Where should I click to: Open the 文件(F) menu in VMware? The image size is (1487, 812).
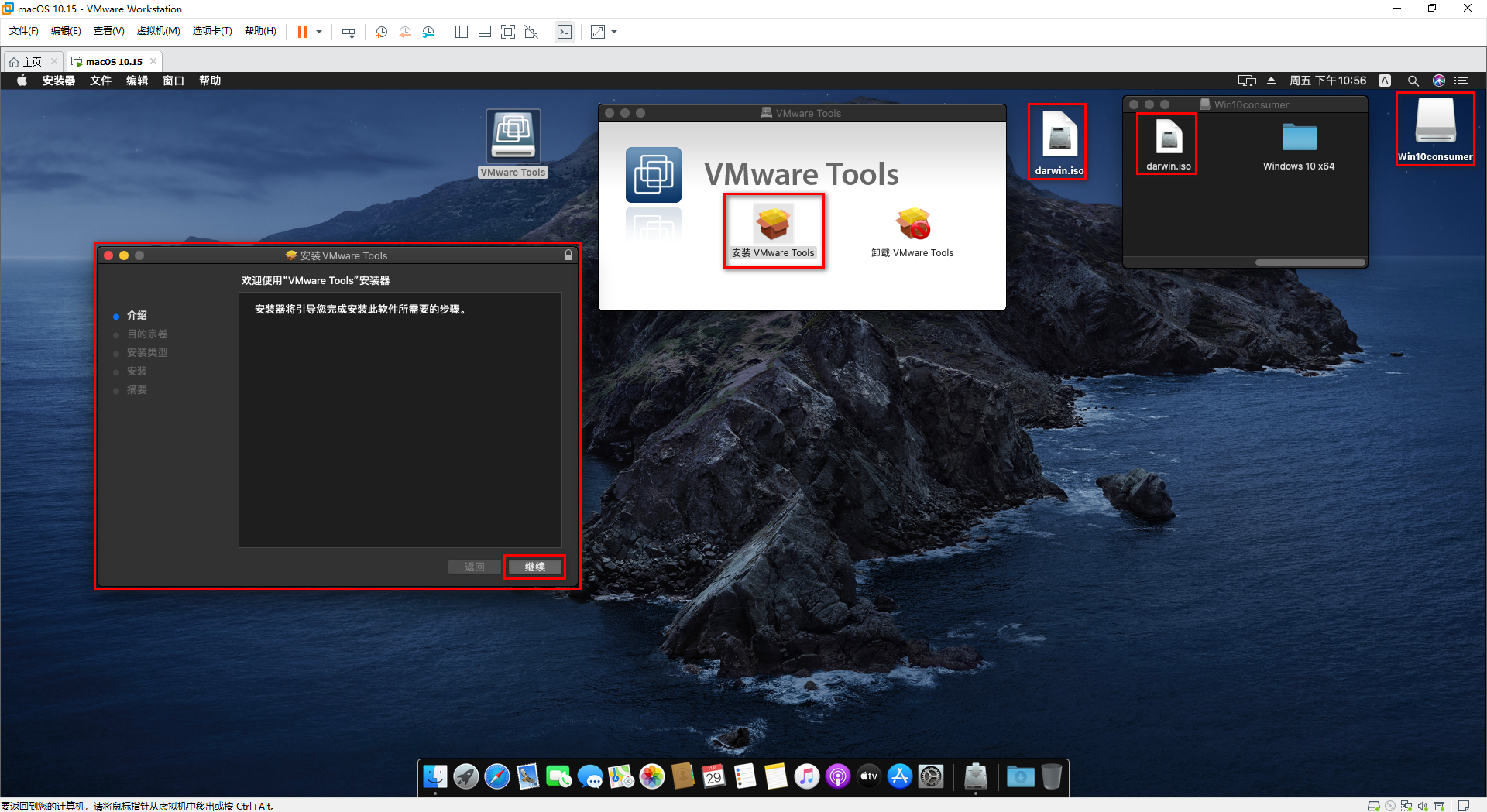23,31
